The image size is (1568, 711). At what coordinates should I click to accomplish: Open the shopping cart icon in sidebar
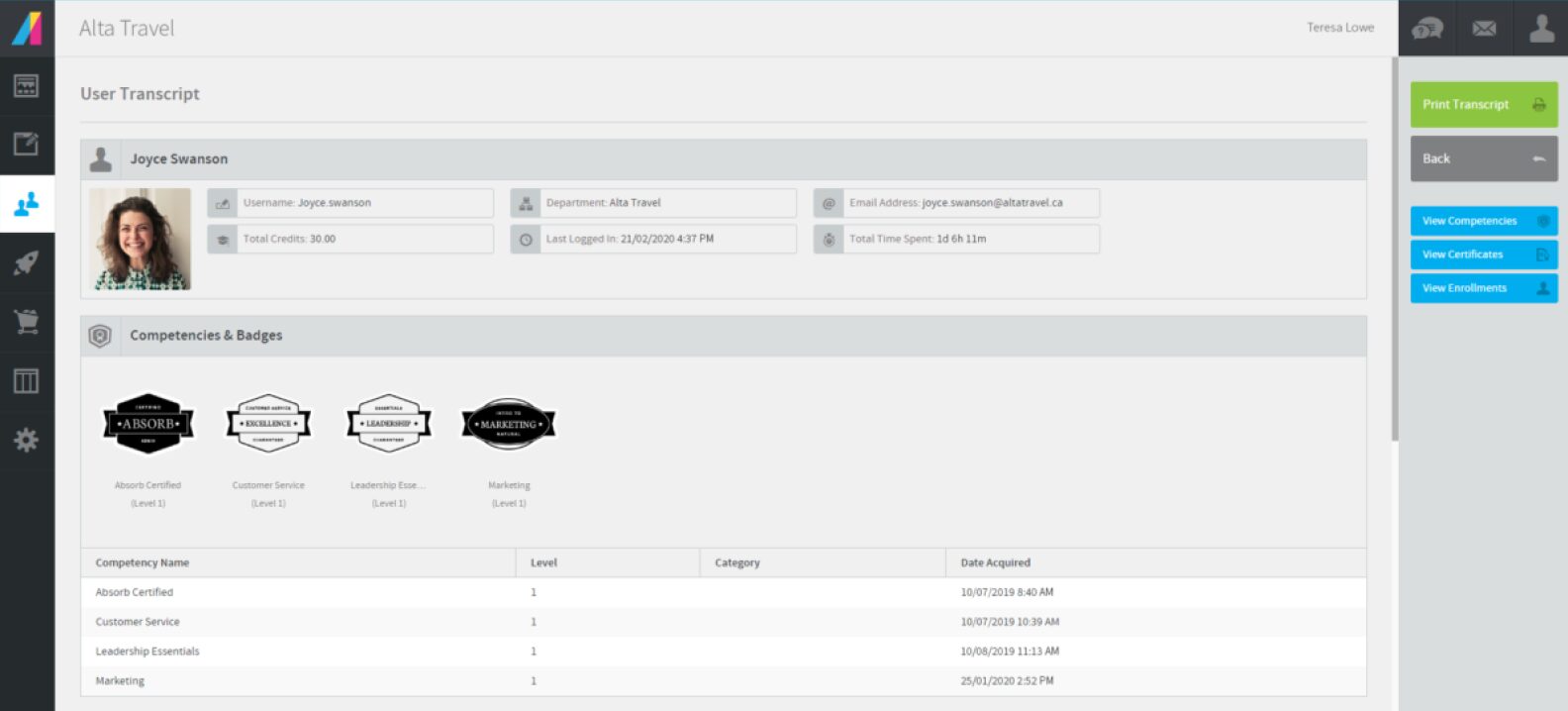coord(27,322)
